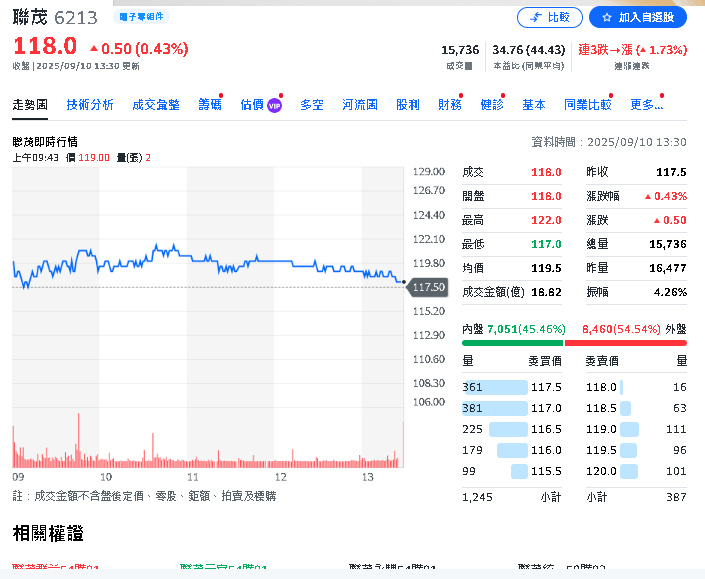Click the 昨量 value 16,477
Viewport: 705px width, 579px height.
[x=668, y=268]
